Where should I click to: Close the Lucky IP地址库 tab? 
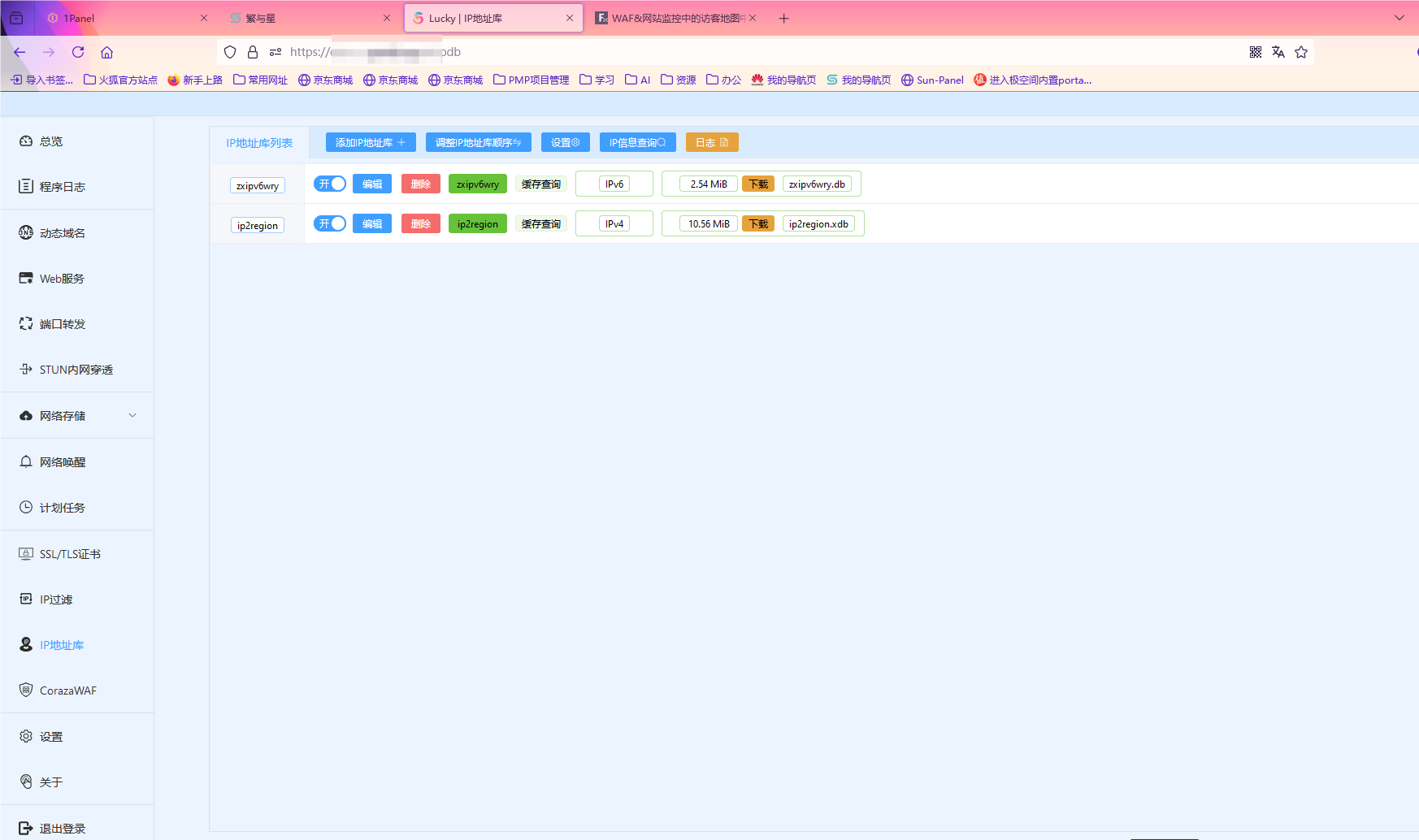[570, 18]
